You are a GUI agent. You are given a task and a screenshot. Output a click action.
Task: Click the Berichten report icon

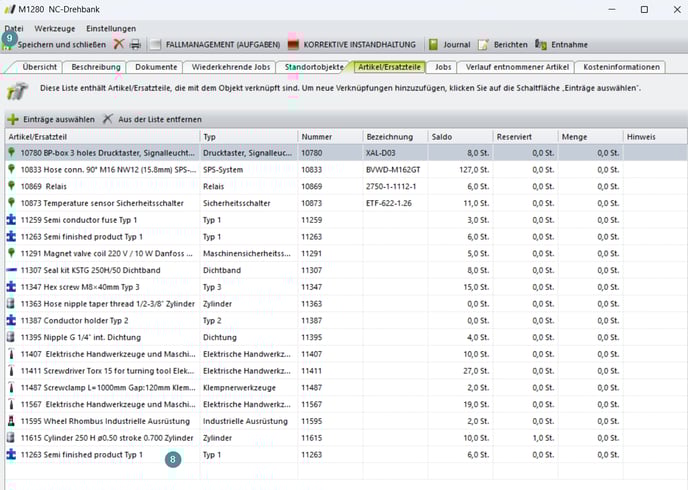[483, 45]
